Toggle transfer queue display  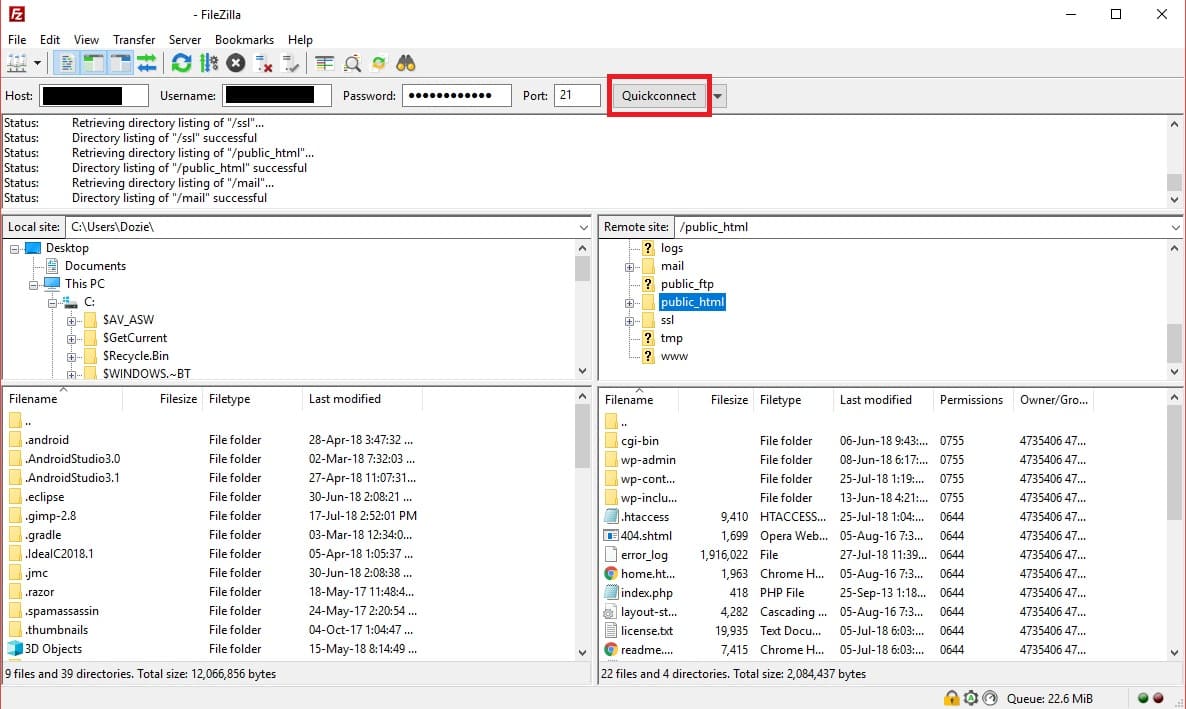147,64
